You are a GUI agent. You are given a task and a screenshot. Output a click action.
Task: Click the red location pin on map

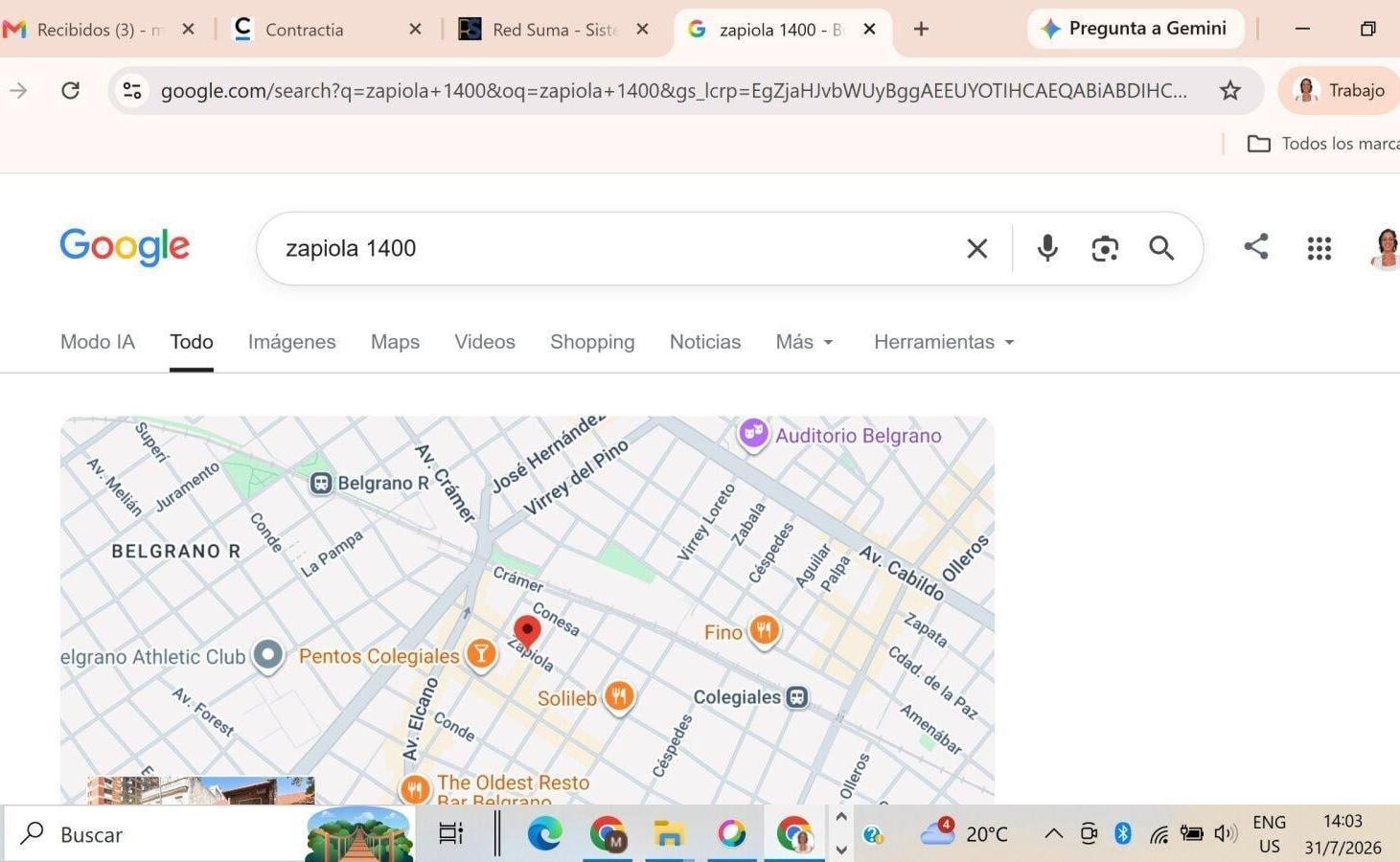point(527,632)
